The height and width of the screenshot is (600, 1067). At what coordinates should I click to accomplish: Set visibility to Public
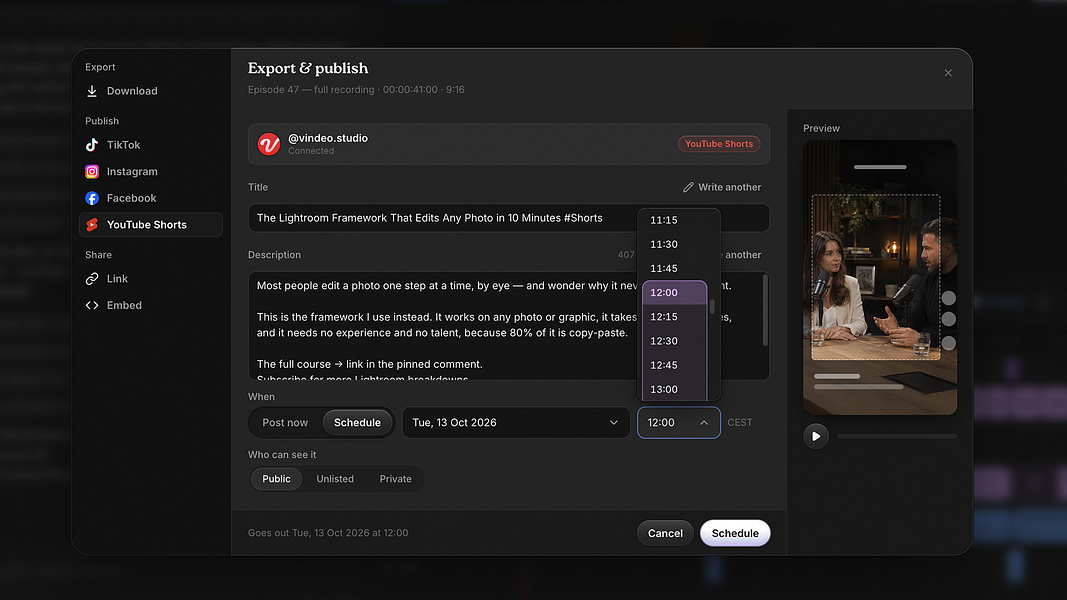pos(276,479)
